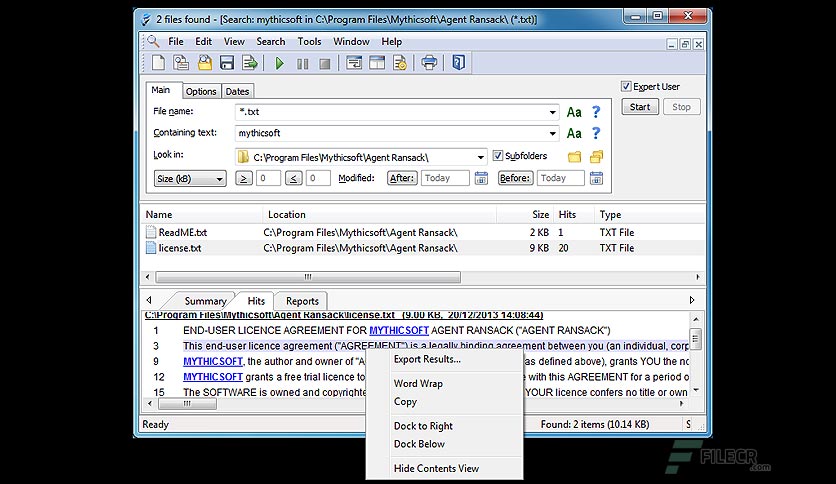Toggle case sensitivity Aa for Containing text

[x=574, y=133]
